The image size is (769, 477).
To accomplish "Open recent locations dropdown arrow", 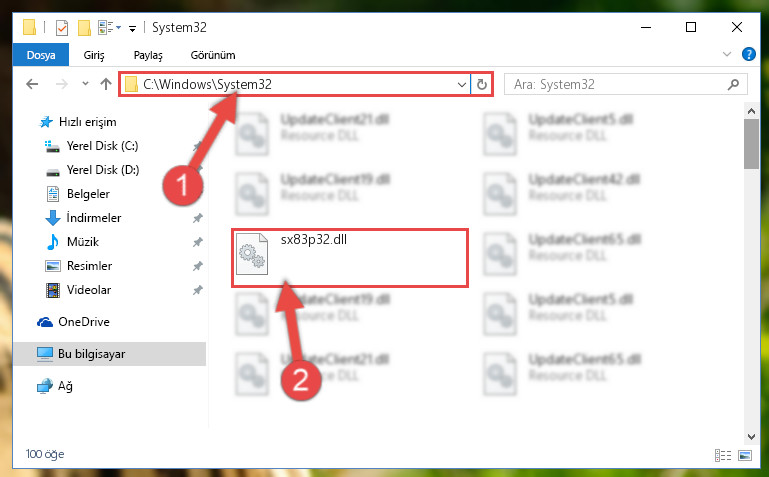I will click(85, 84).
